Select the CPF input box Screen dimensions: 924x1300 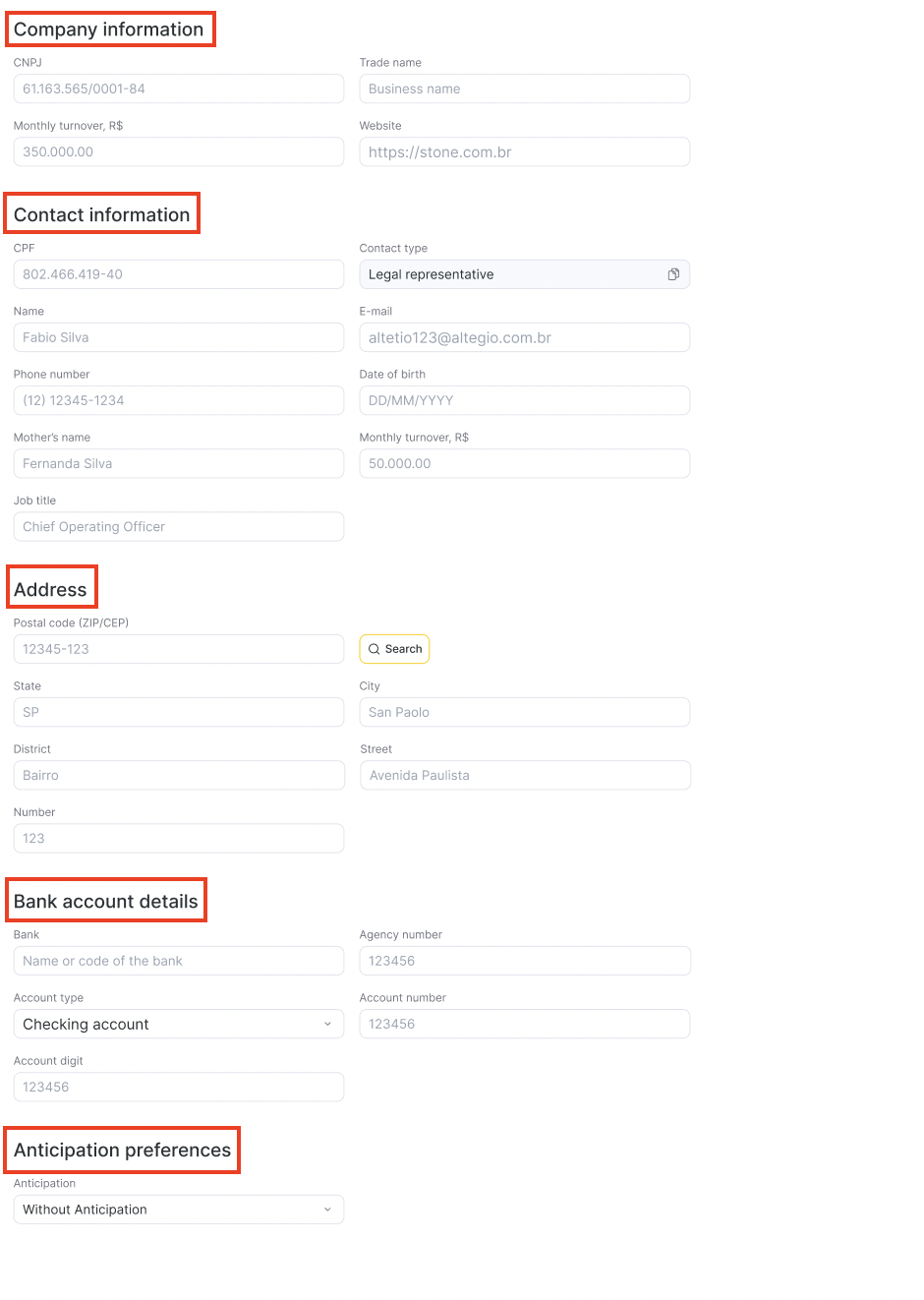178,274
